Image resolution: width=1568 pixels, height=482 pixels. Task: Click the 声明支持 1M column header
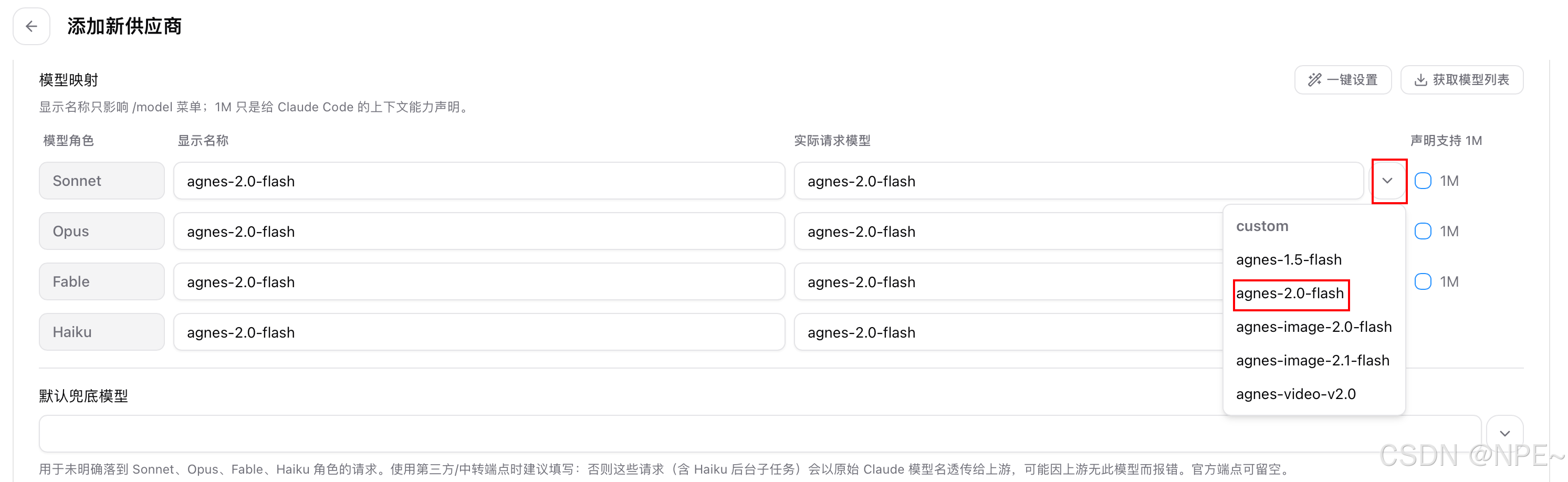tap(1446, 141)
